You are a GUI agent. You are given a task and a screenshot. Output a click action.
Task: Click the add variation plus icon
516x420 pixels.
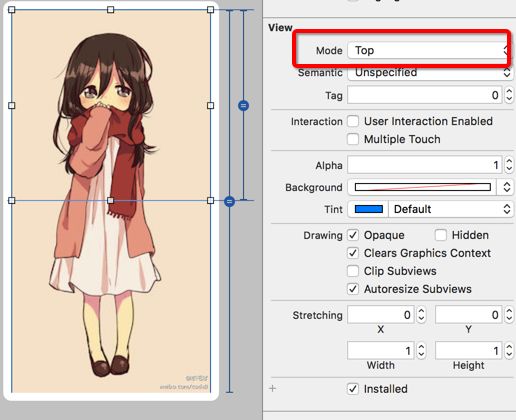point(272,388)
